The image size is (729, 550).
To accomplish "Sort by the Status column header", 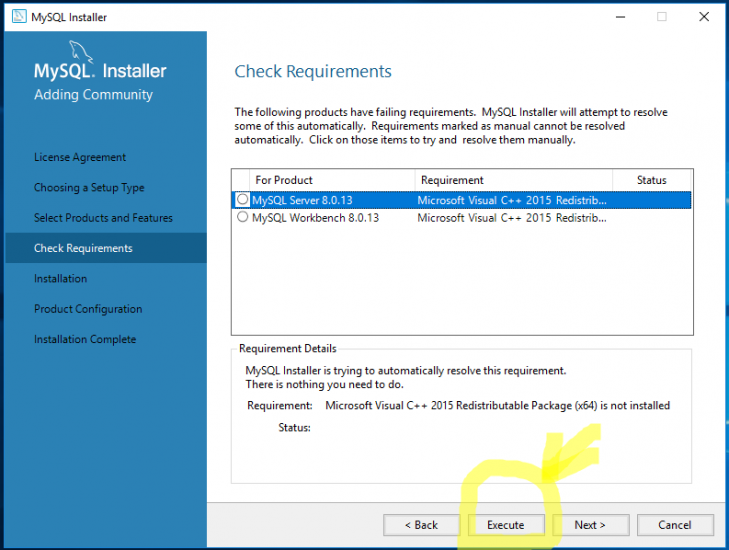I will [x=652, y=180].
